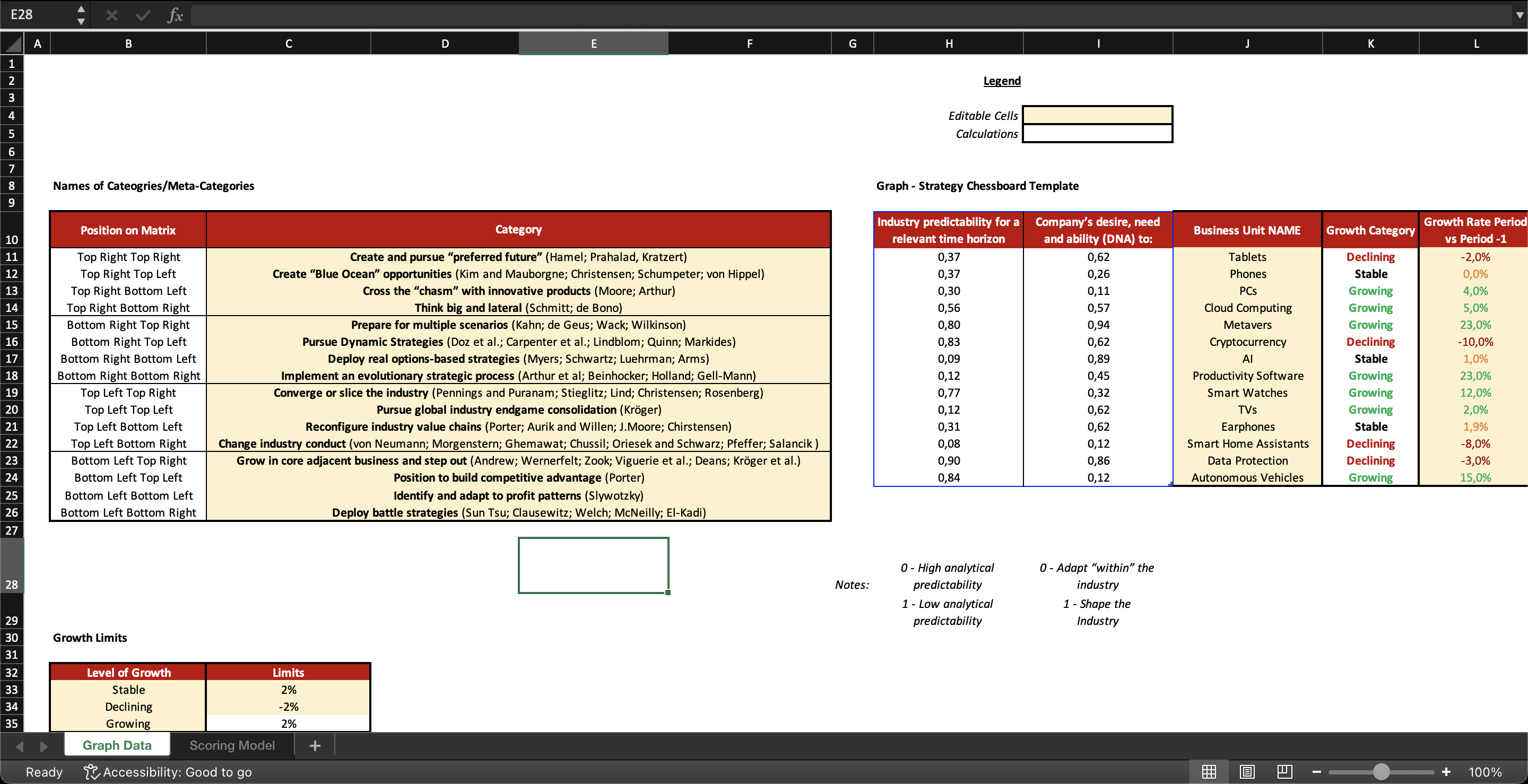Click the zoom in plus button
The image size is (1528, 784).
click(1446, 772)
